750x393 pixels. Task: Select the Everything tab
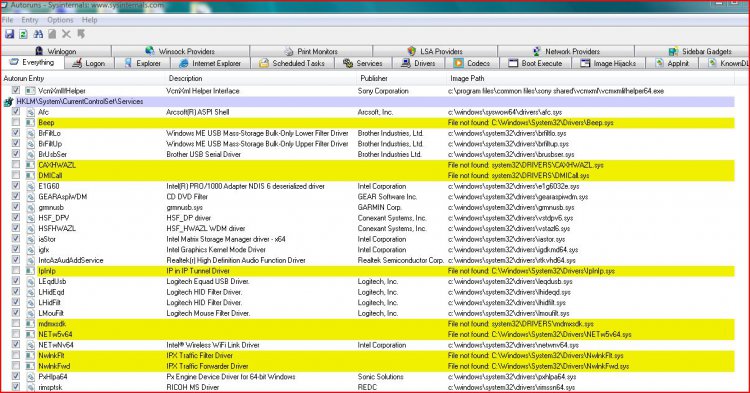[x=32, y=63]
